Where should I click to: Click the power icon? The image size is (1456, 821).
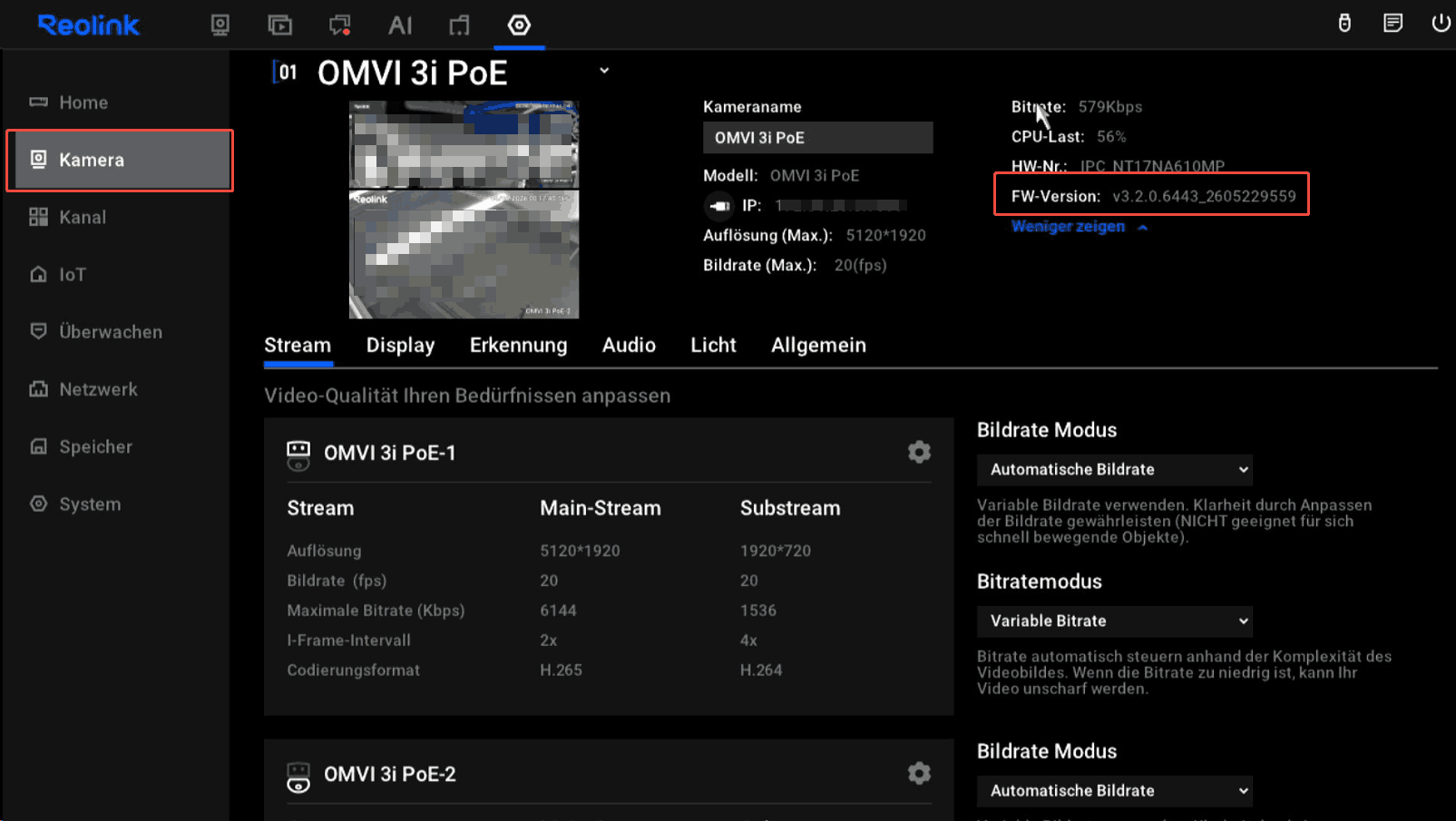[x=1441, y=23]
